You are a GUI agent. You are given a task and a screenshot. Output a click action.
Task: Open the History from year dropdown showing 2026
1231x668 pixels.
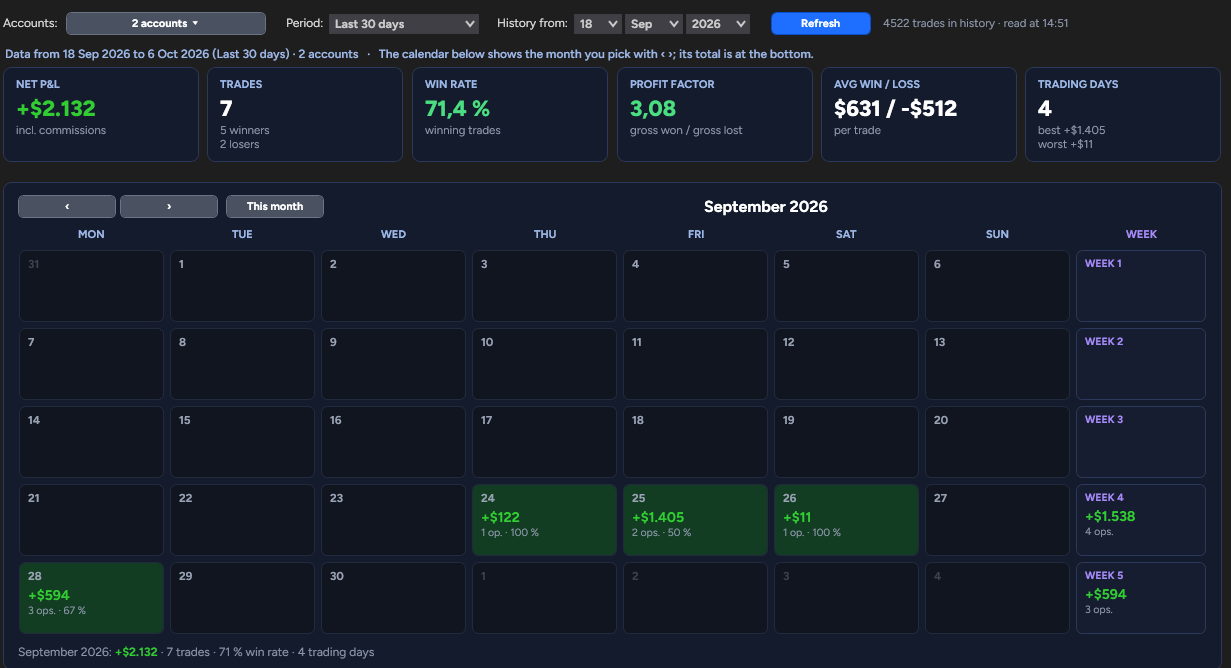[717, 23]
